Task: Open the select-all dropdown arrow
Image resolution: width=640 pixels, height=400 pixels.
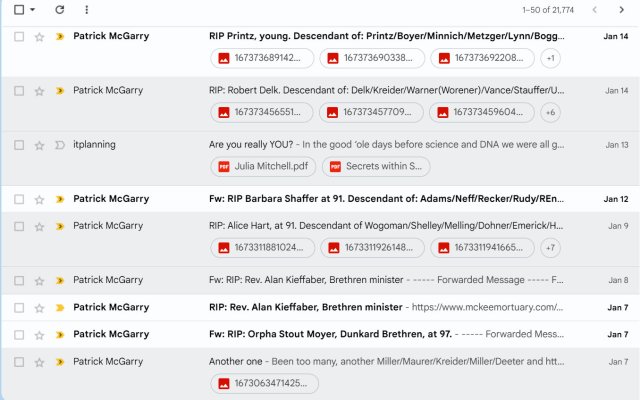Action: [33, 10]
